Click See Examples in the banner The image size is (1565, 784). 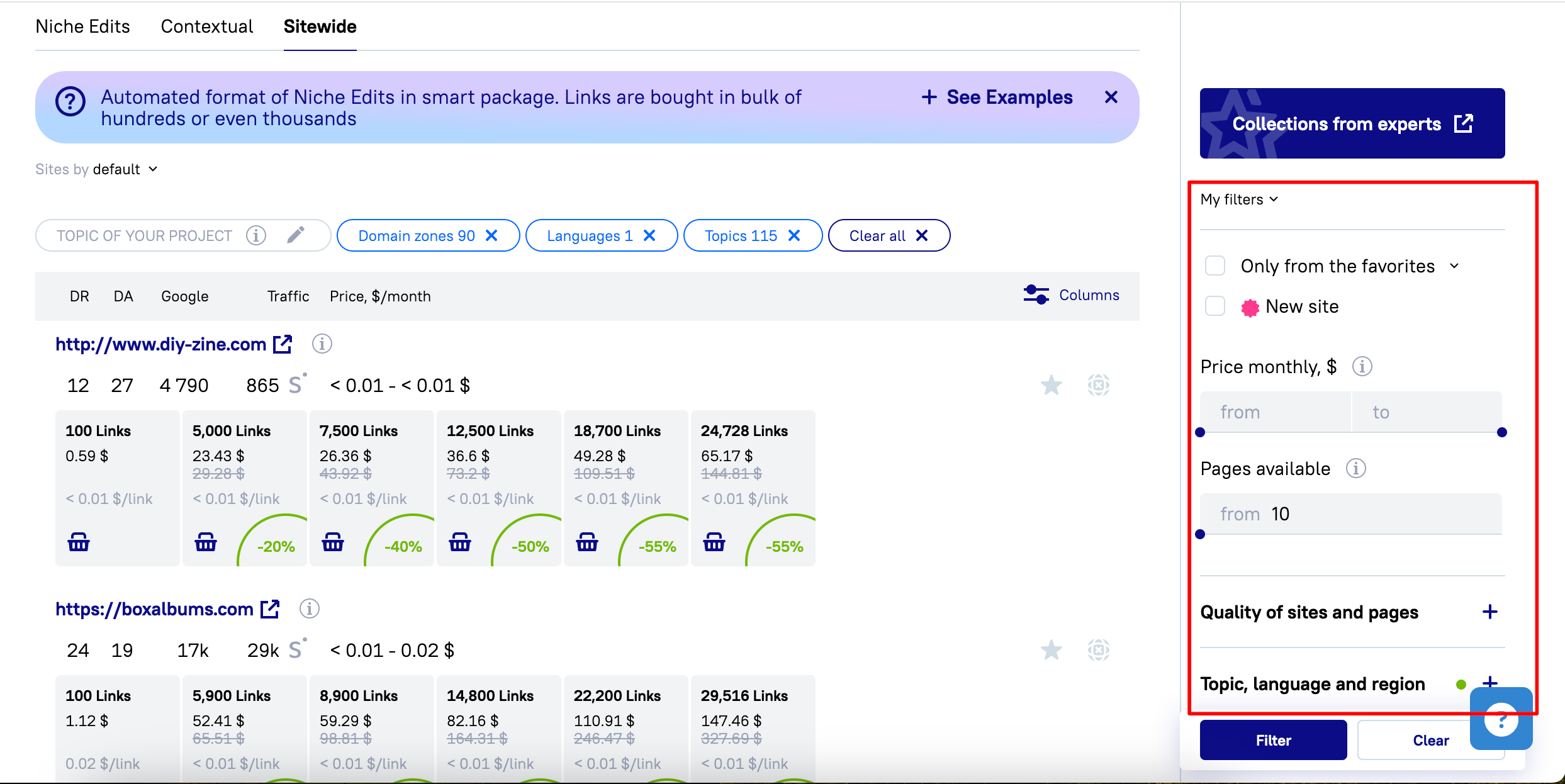pyautogui.click(x=997, y=97)
